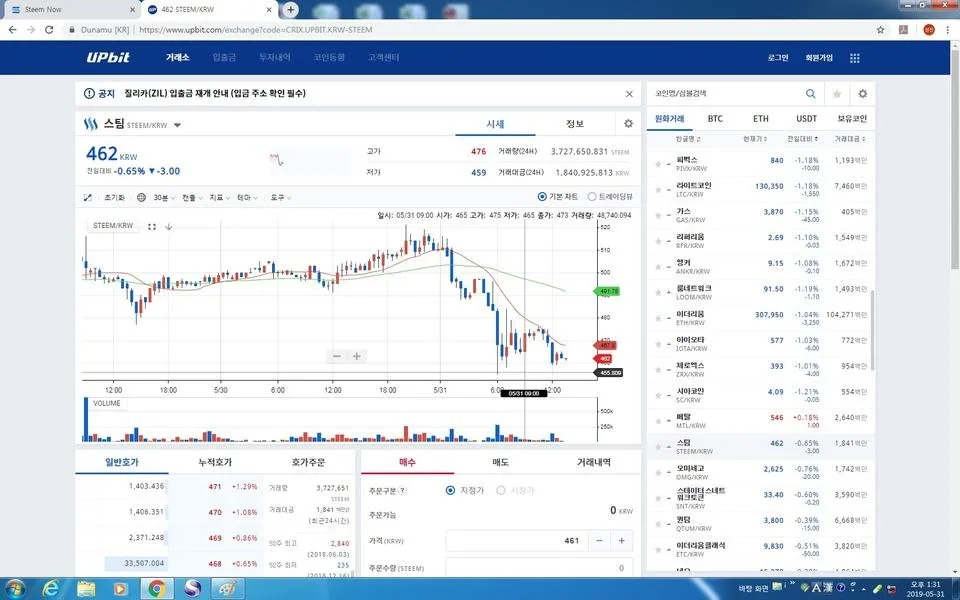Open the 도구 tools dropdown

tap(280, 197)
